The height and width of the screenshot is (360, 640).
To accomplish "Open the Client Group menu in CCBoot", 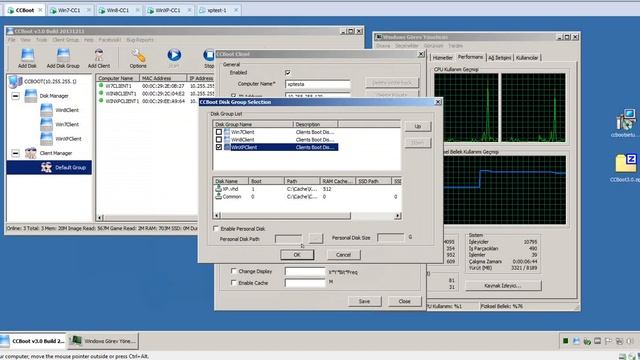I will (65, 40).
